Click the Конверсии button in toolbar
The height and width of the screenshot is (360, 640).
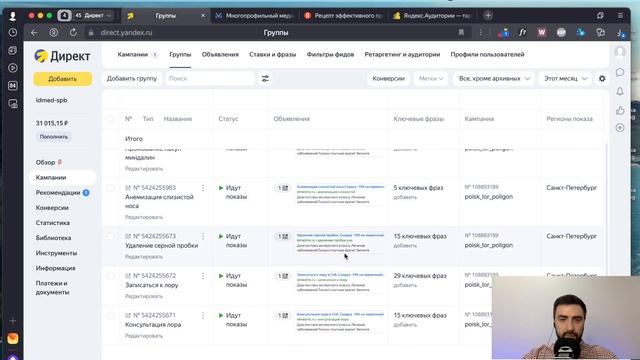(x=389, y=78)
